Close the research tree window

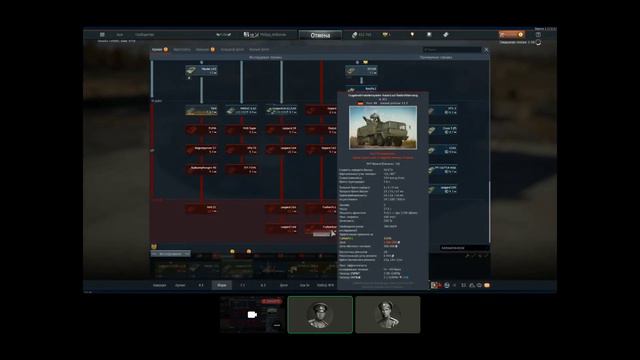coord(486,50)
